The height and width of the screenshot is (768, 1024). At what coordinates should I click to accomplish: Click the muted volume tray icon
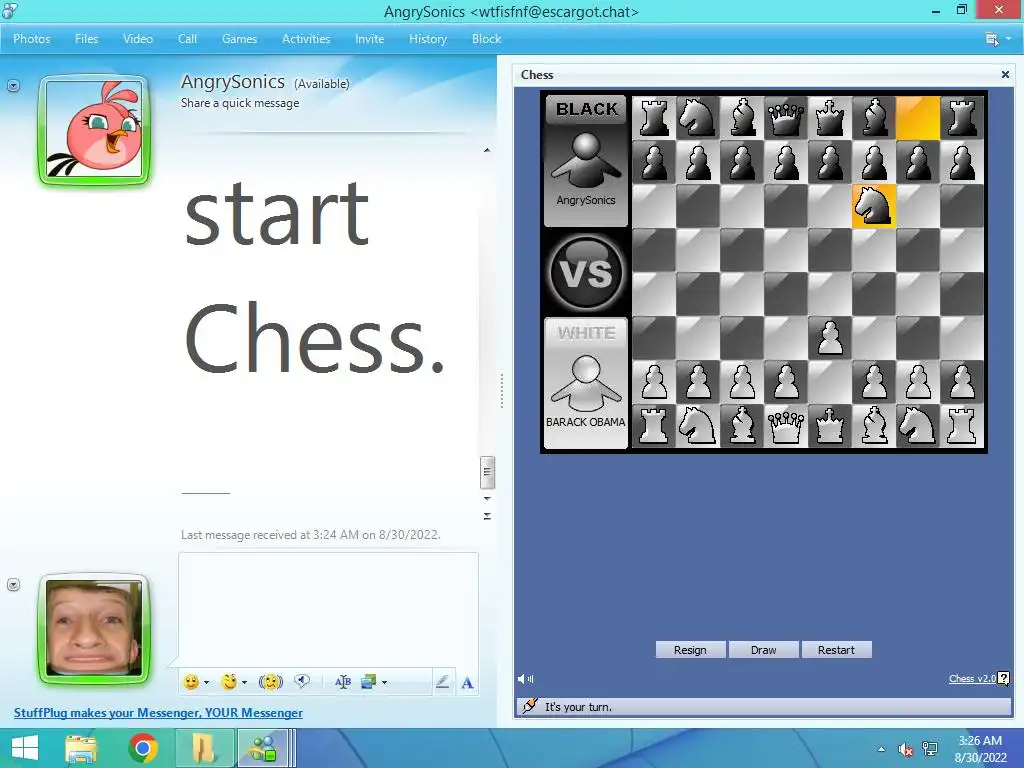pos(905,749)
